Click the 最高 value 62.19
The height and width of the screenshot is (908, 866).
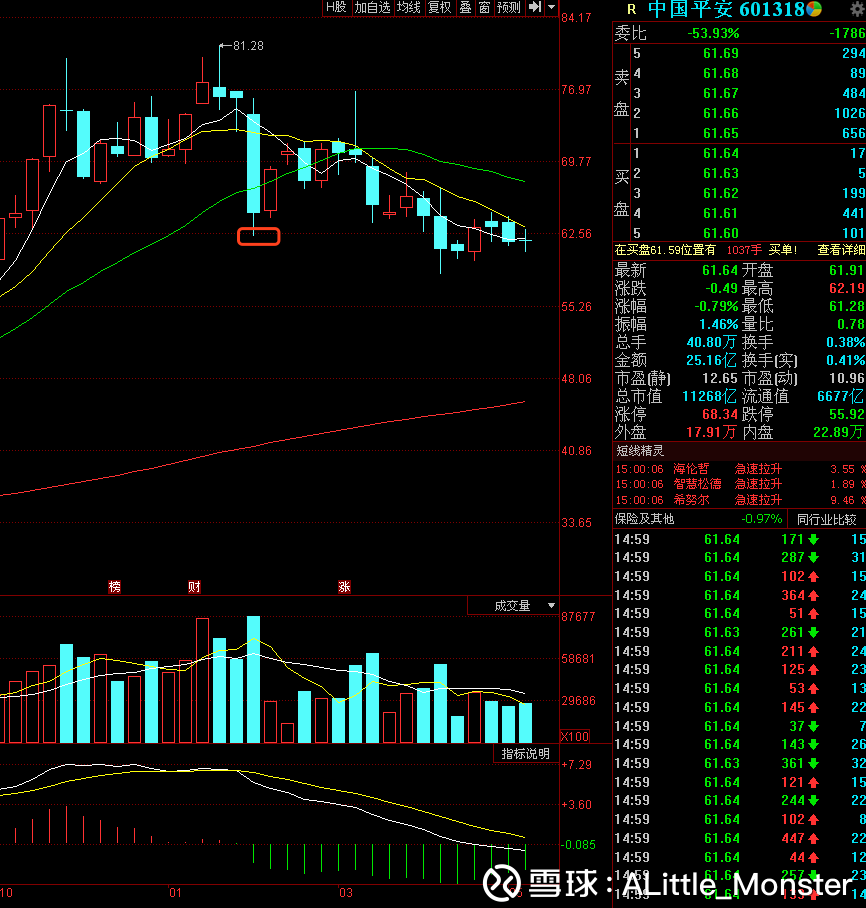[x=846, y=288]
